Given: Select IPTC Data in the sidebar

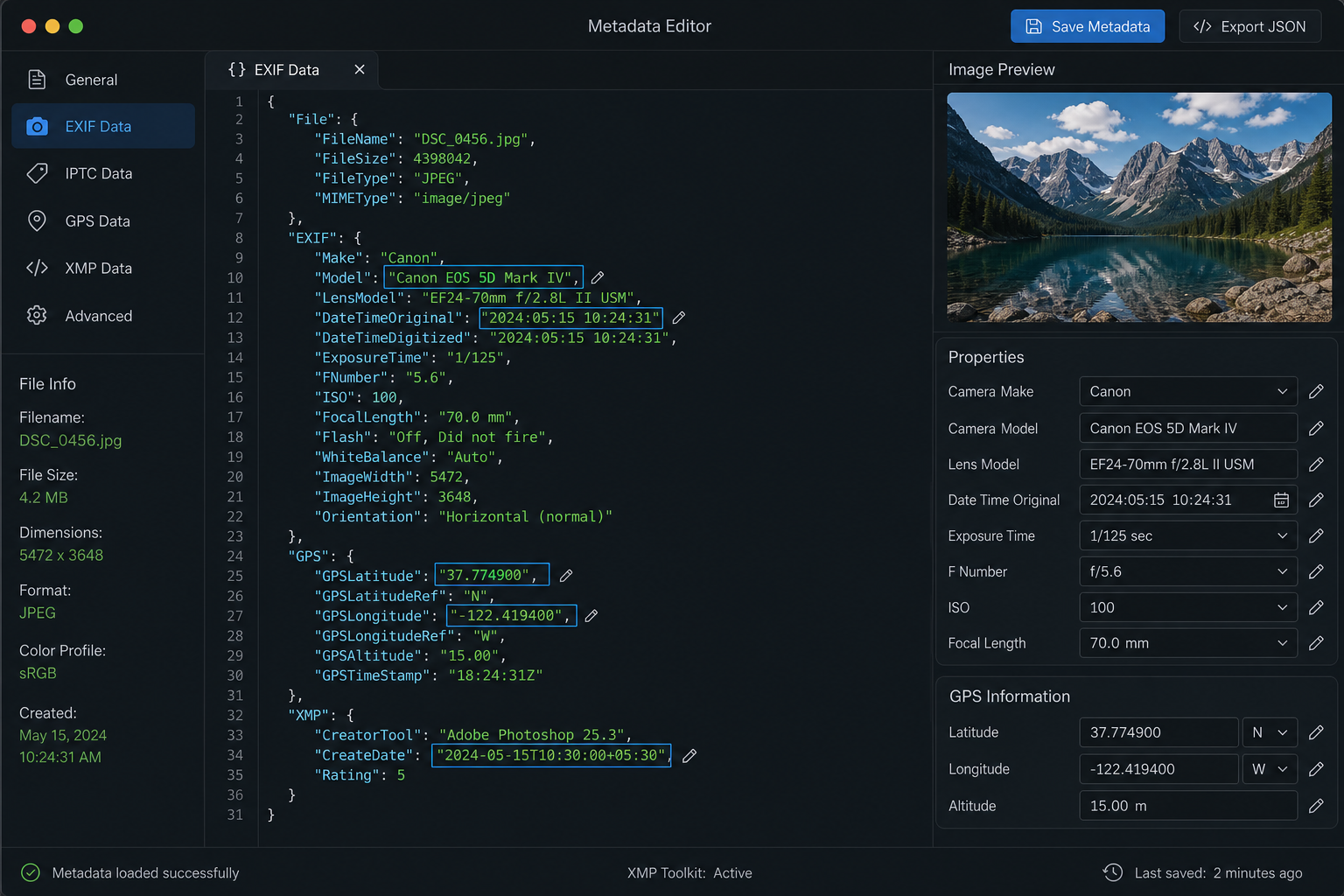Looking at the screenshot, I should [103, 173].
